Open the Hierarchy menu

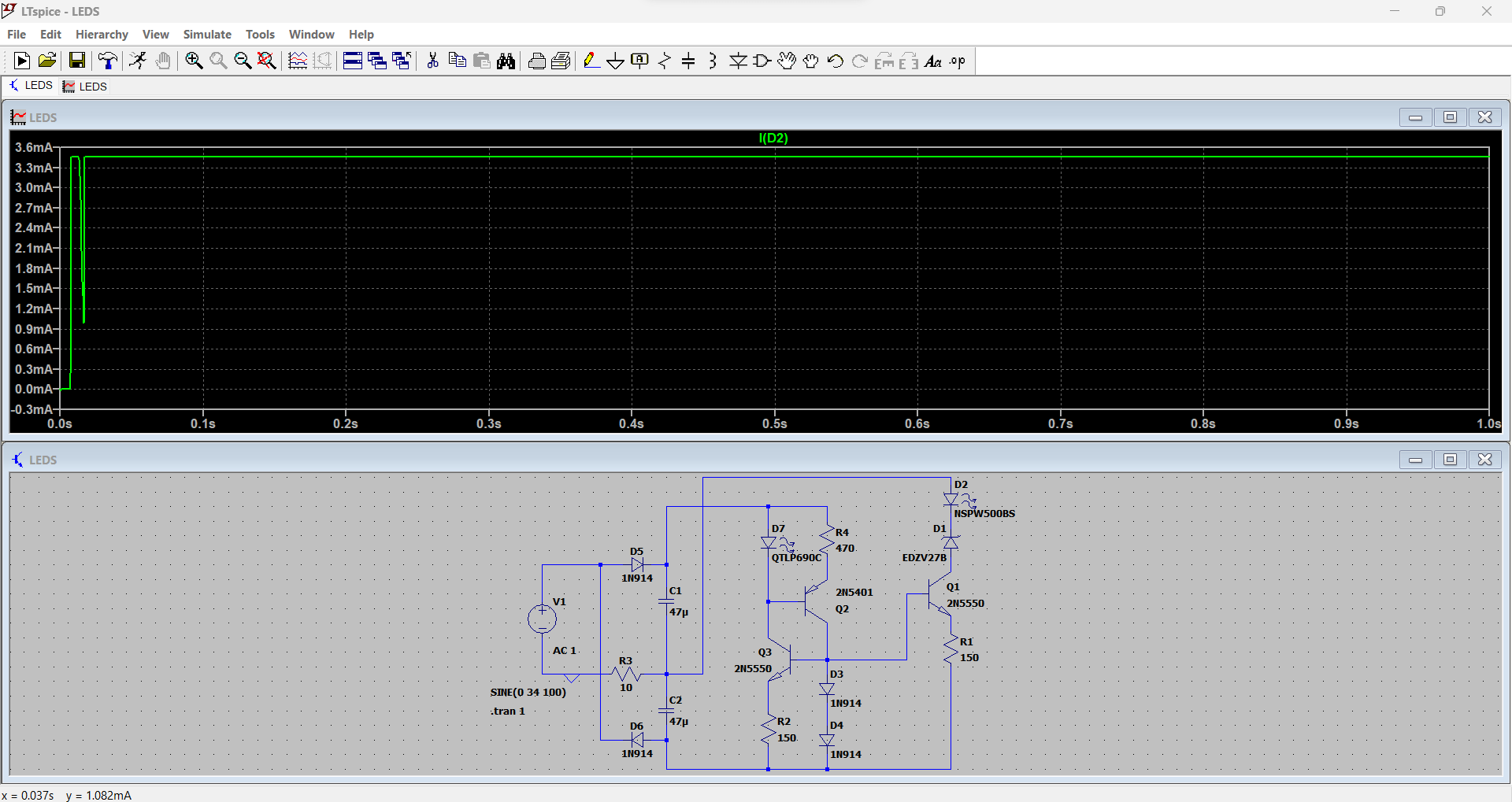(x=102, y=35)
